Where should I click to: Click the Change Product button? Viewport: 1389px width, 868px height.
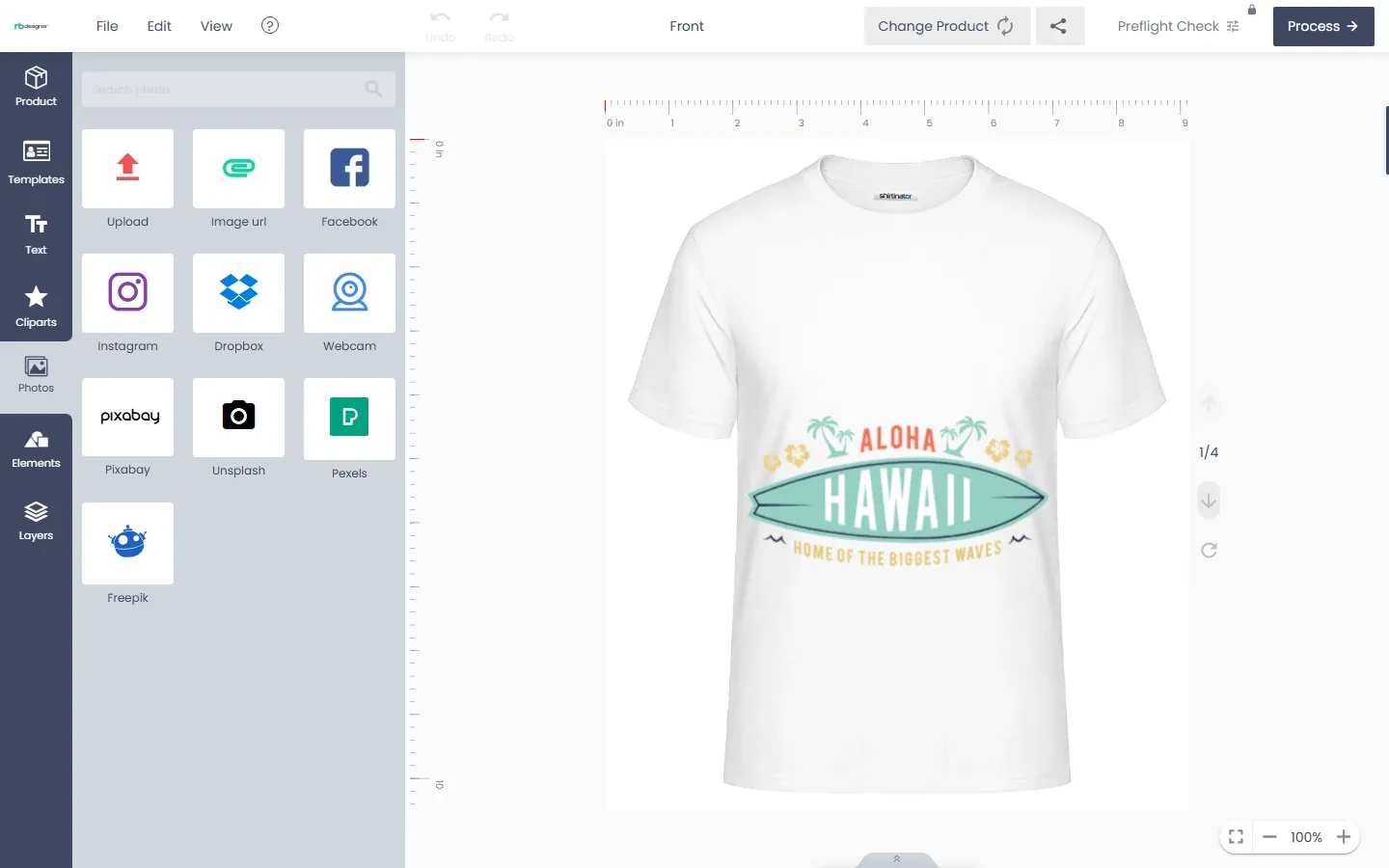[947, 26]
